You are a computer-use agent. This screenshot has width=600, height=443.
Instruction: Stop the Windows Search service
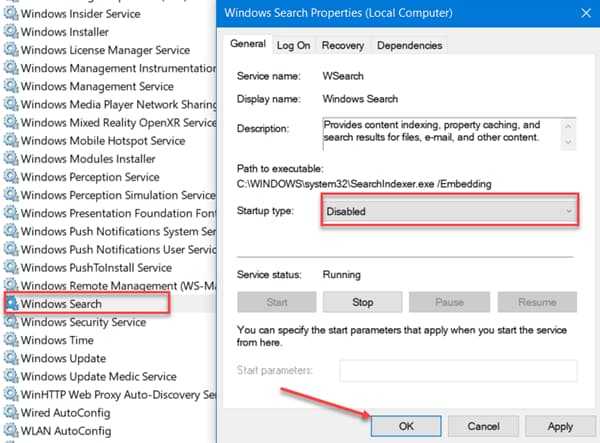point(362,302)
